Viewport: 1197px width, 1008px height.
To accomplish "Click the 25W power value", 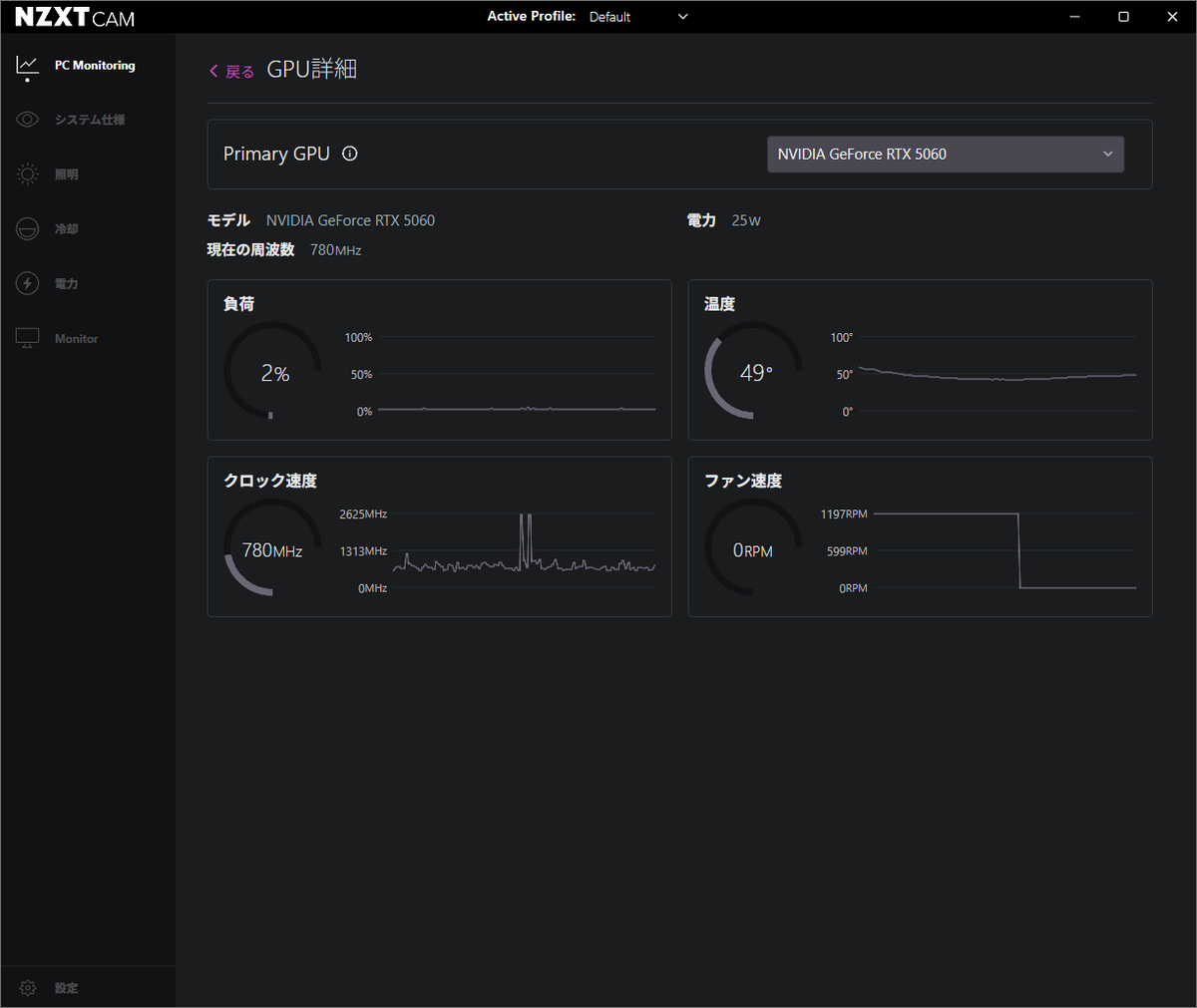I will tap(746, 220).
